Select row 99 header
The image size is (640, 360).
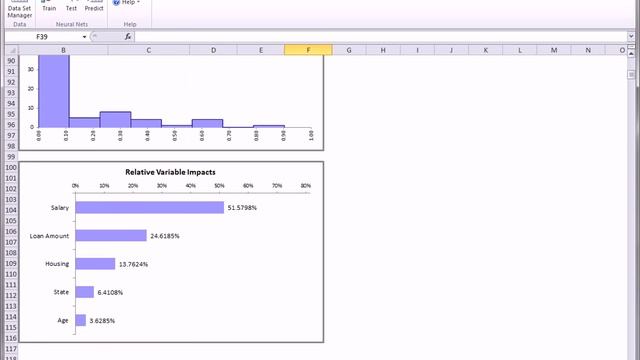[x=11, y=157]
